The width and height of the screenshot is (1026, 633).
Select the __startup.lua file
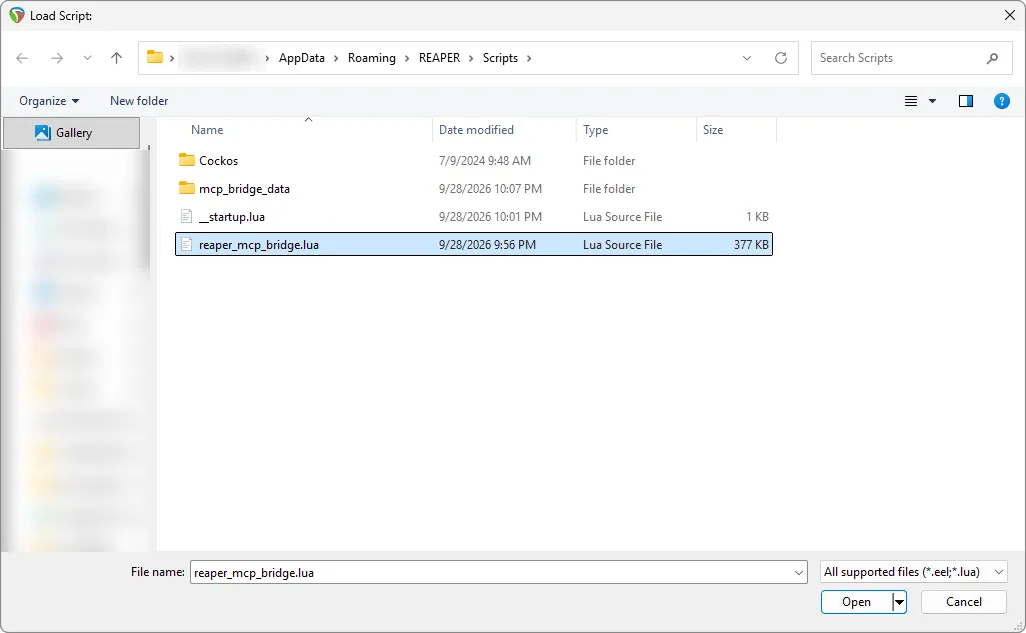[x=474, y=217]
